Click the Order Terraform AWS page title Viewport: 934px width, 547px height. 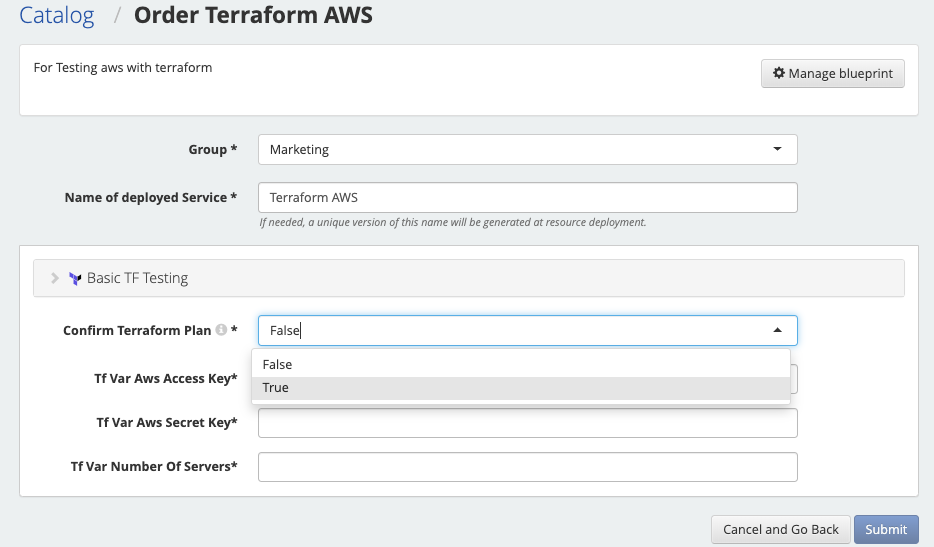point(253,15)
